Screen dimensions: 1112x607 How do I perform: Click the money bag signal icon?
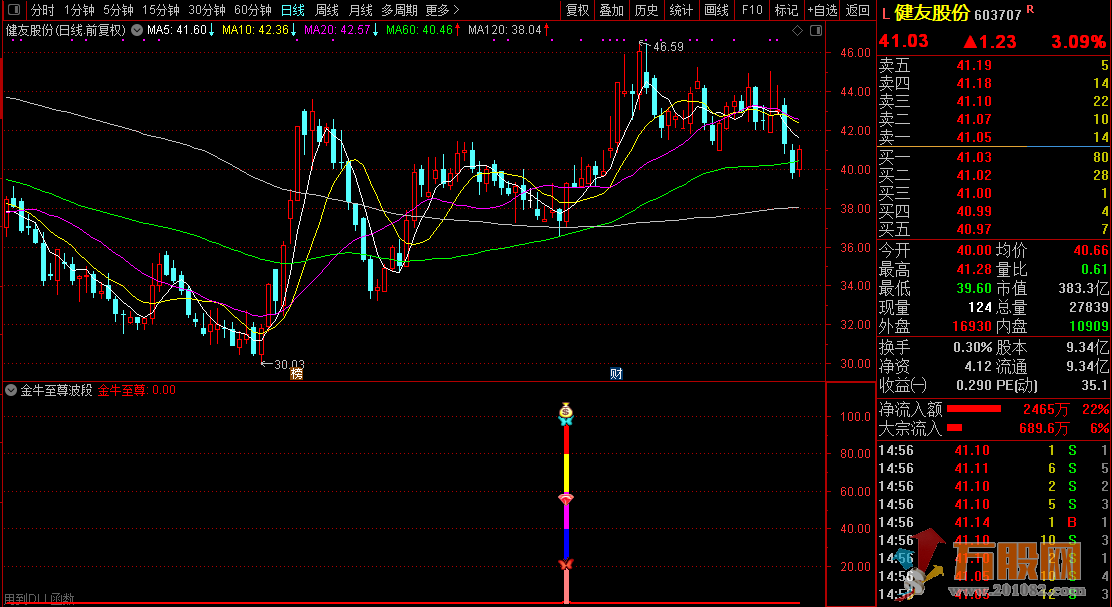pyautogui.click(x=566, y=409)
